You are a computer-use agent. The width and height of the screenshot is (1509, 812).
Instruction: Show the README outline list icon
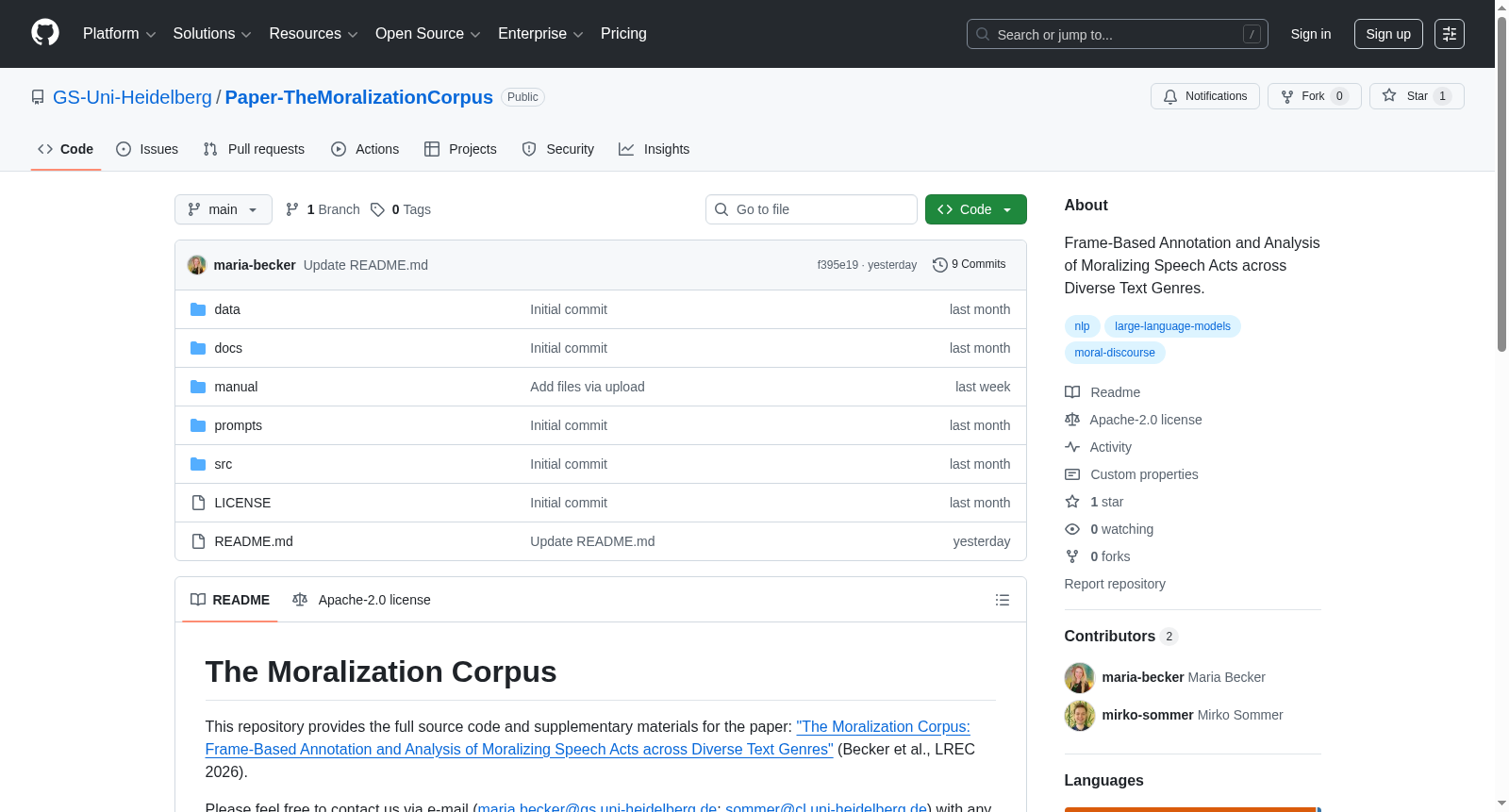[x=1003, y=600]
